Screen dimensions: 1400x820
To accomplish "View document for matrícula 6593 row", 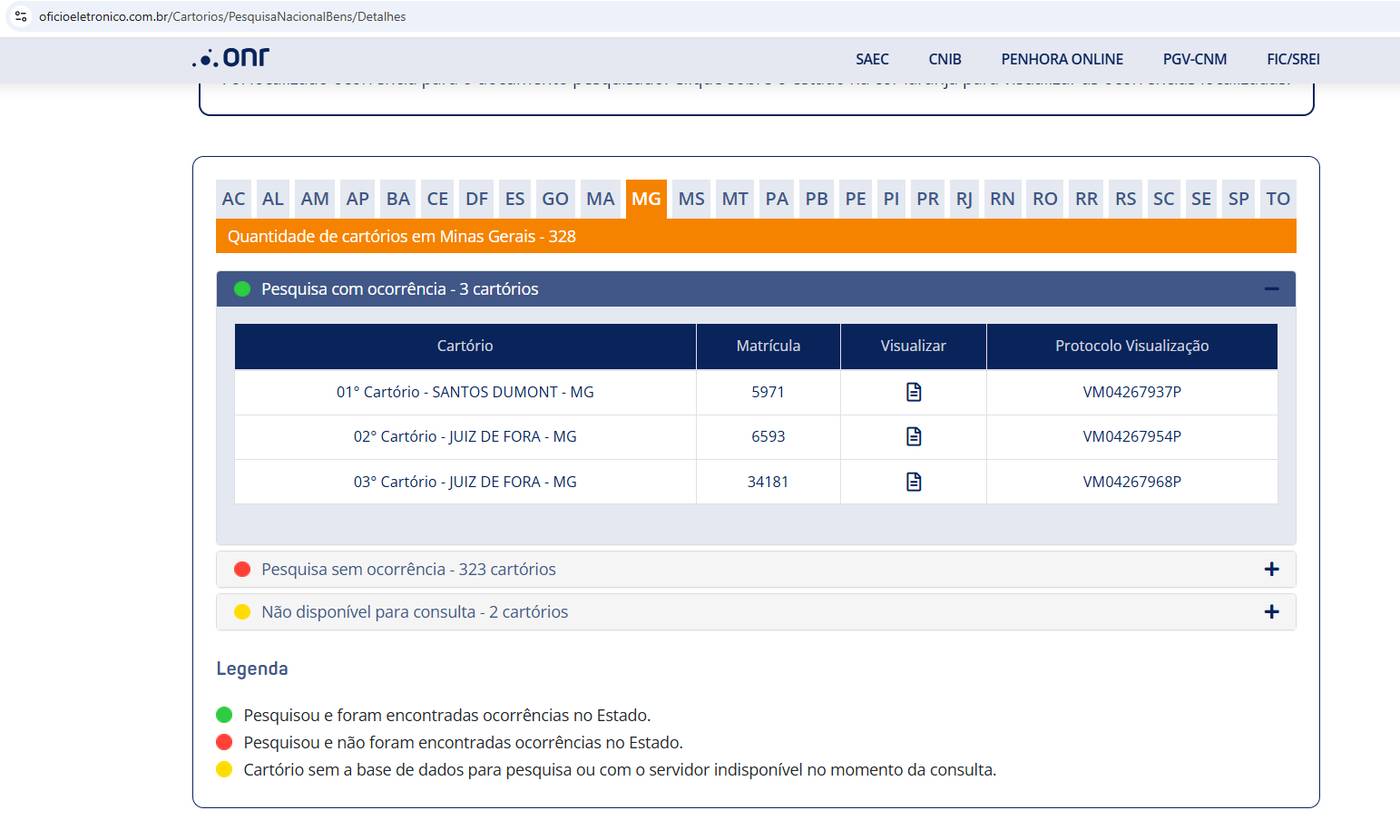I will (x=913, y=436).
